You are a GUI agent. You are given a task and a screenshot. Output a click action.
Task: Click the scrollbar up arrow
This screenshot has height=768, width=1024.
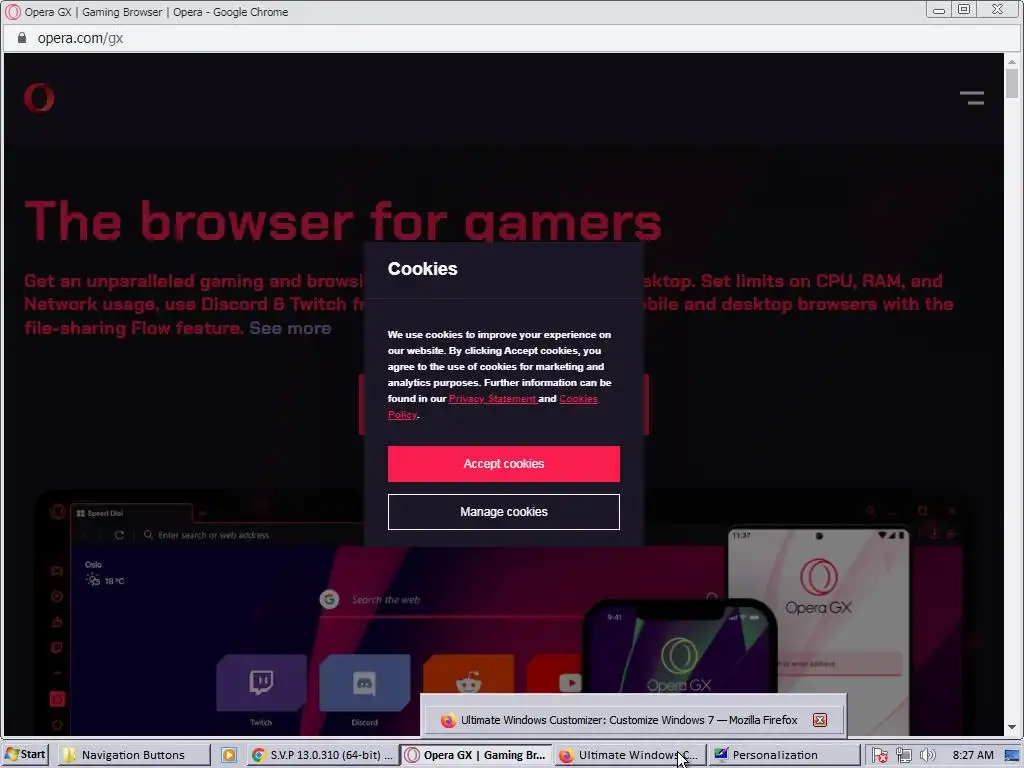1012,61
